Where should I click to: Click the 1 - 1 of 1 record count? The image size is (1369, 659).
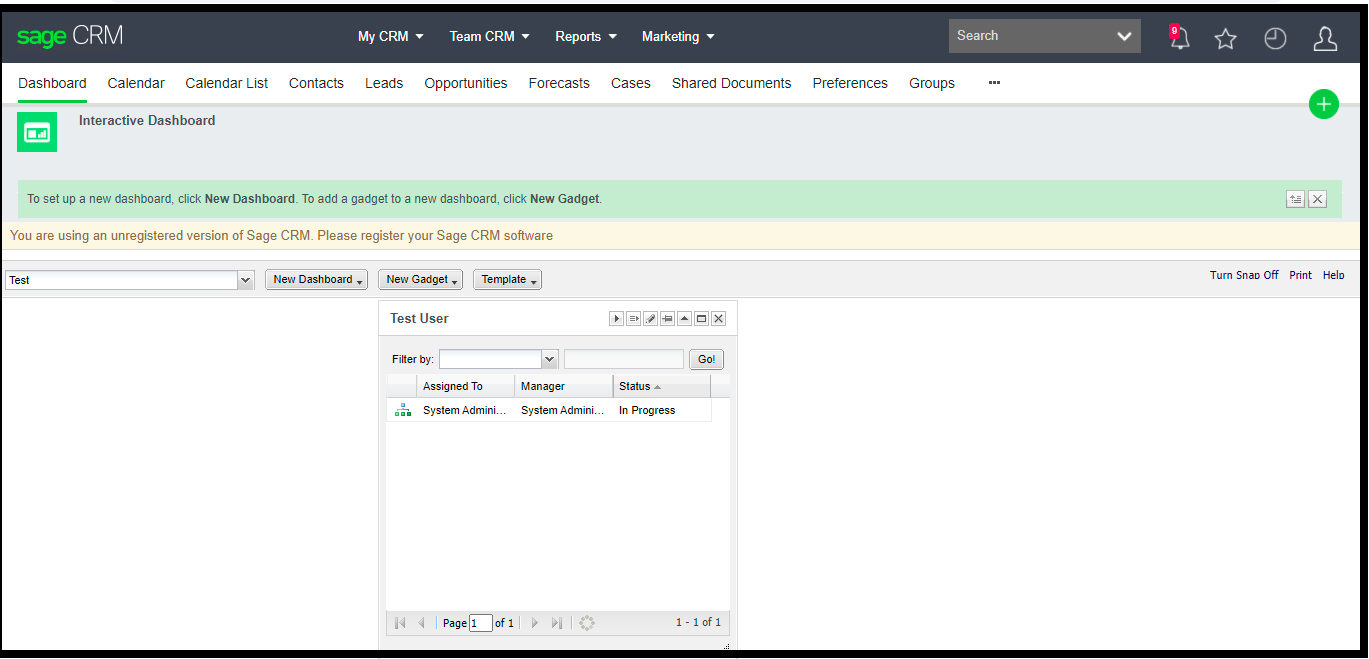click(x=698, y=622)
